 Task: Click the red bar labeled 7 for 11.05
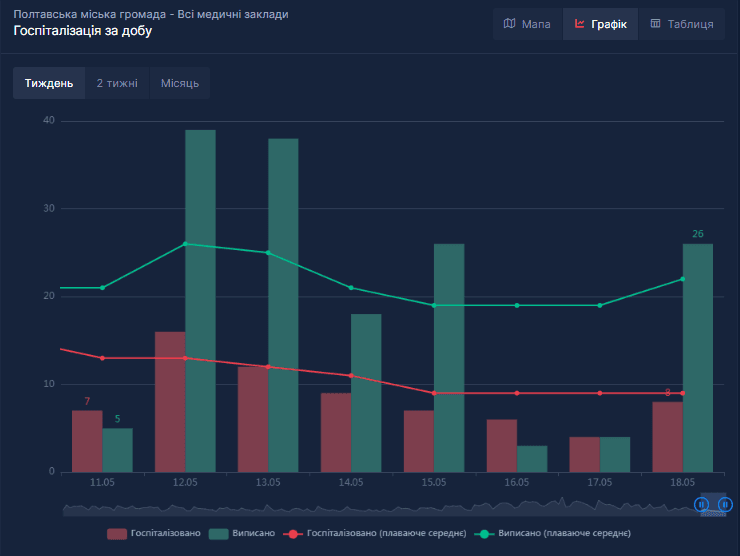87,441
